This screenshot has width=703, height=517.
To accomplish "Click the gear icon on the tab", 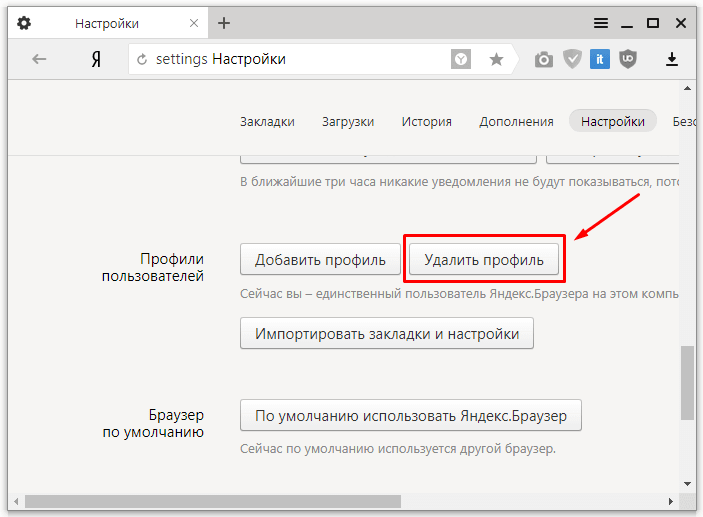I will pos(24,23).
